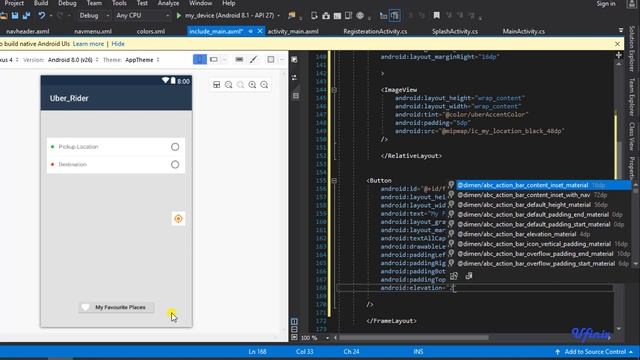Click the Android SDK manager icon
Screen dimensions: 640x360
coord(326,16)
